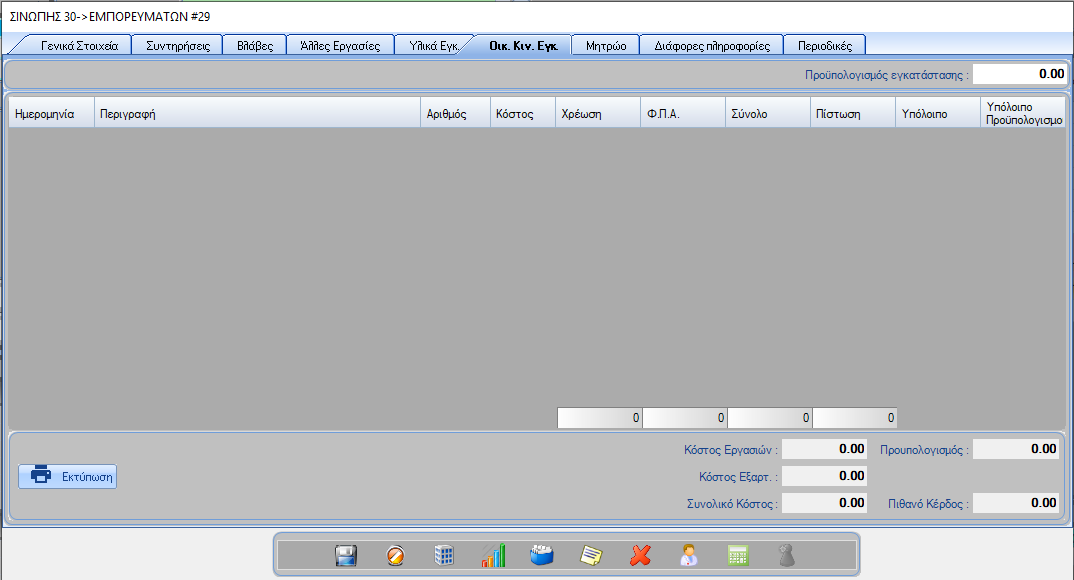
Task: Go to the Υλικά Εγκ. tab
Action: 426,46
